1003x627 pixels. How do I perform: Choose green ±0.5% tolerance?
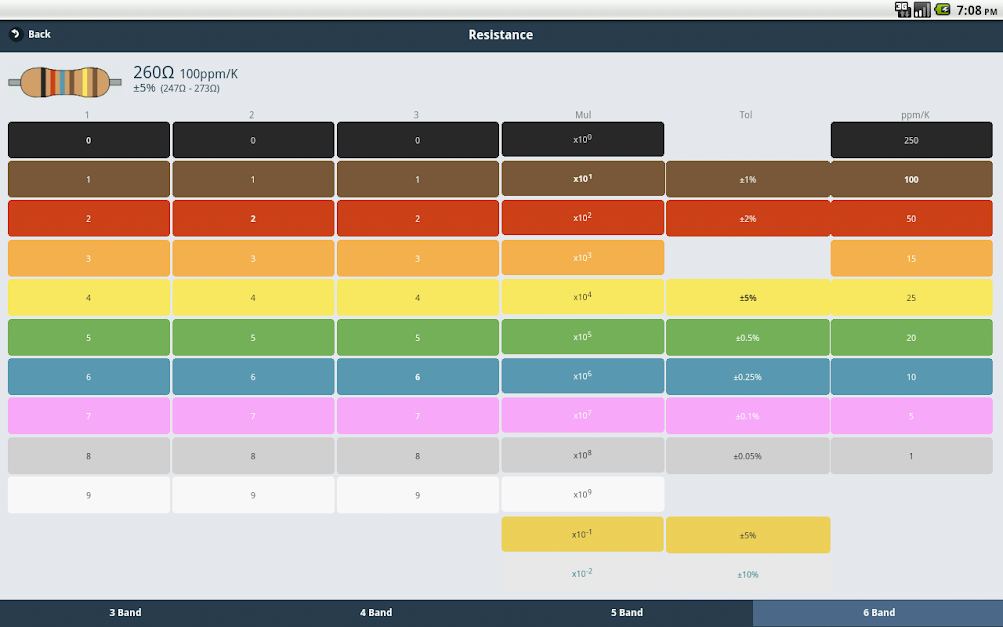[x=748, y=337]
